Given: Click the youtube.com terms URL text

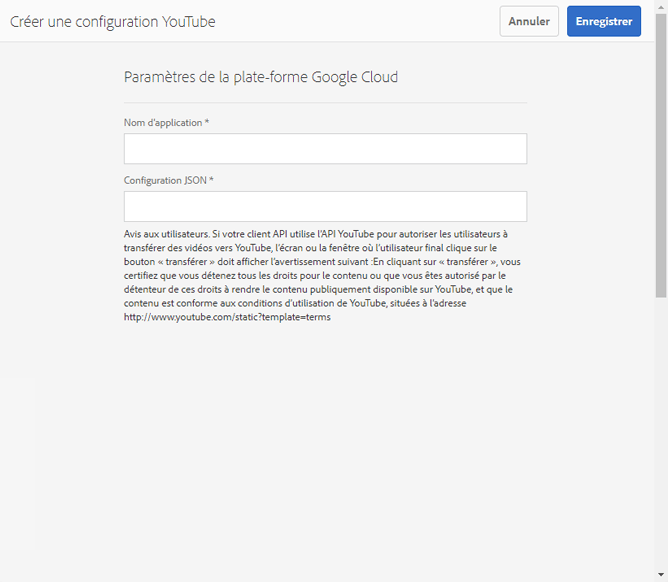Looking at the screenshot, I should click(x=227, y=317).
